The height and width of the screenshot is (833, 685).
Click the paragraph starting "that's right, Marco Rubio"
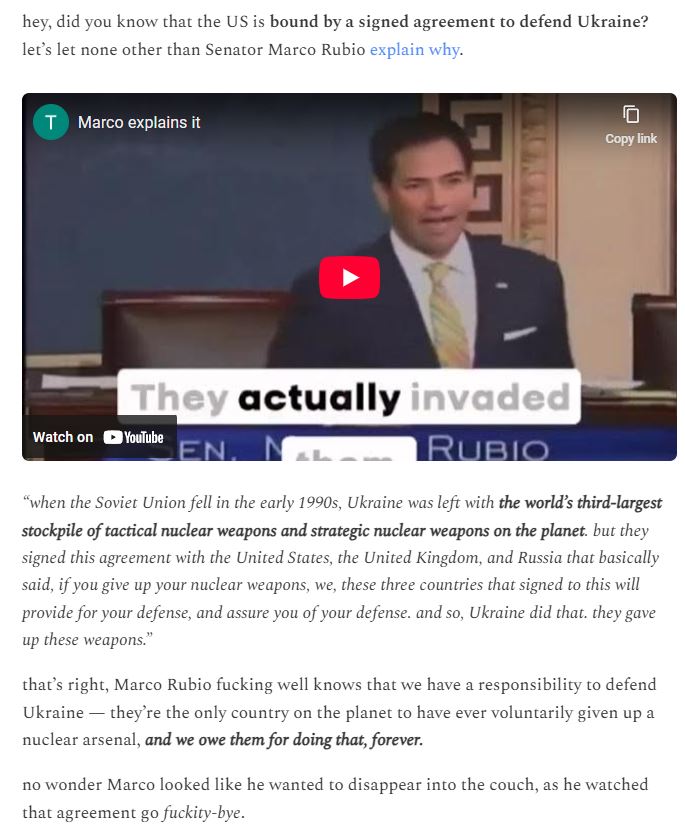pyautogui.click(x=339, y=712)
